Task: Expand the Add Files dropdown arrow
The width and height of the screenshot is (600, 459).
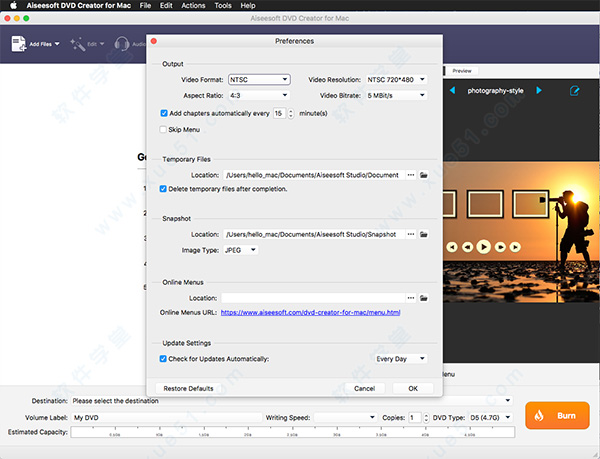Action: point(57,44)
